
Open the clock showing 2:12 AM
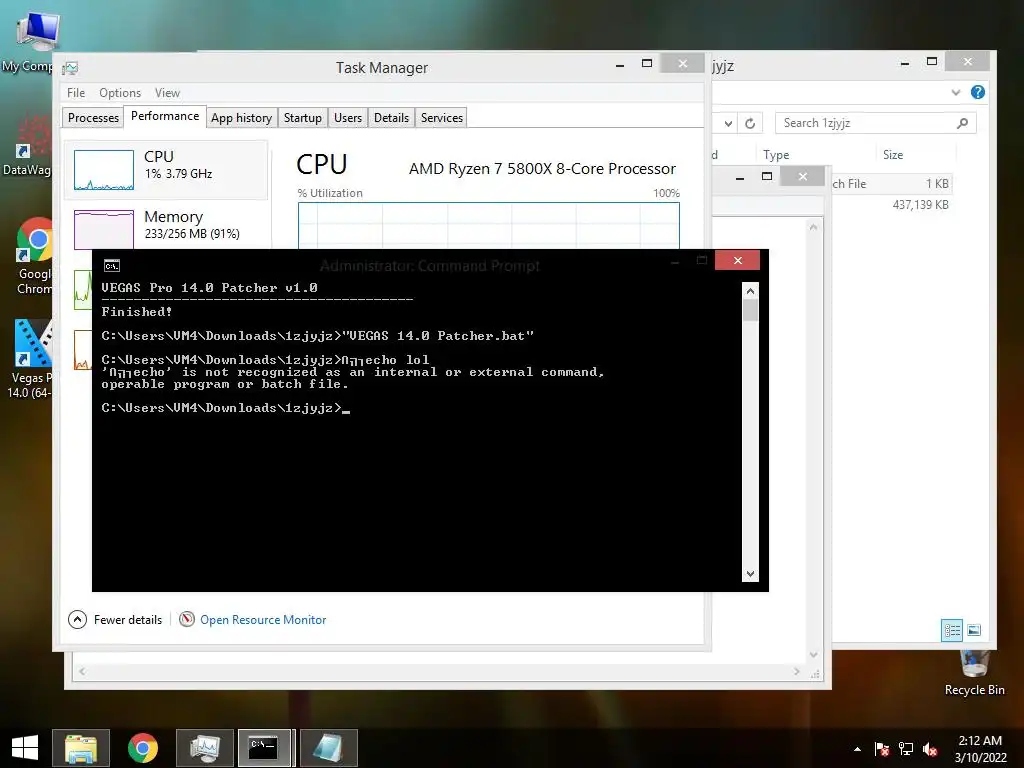point(980,749)
